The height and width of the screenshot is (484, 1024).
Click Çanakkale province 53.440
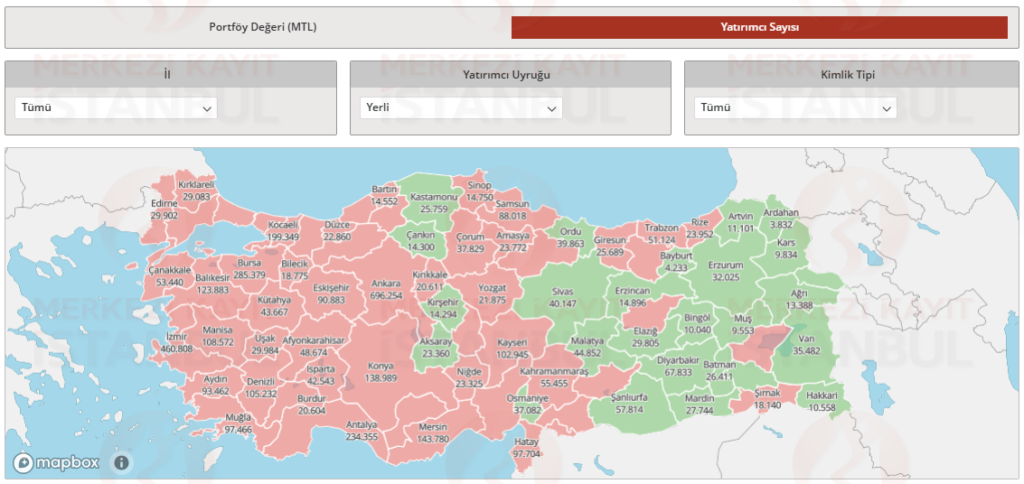[x=170, y=276]
